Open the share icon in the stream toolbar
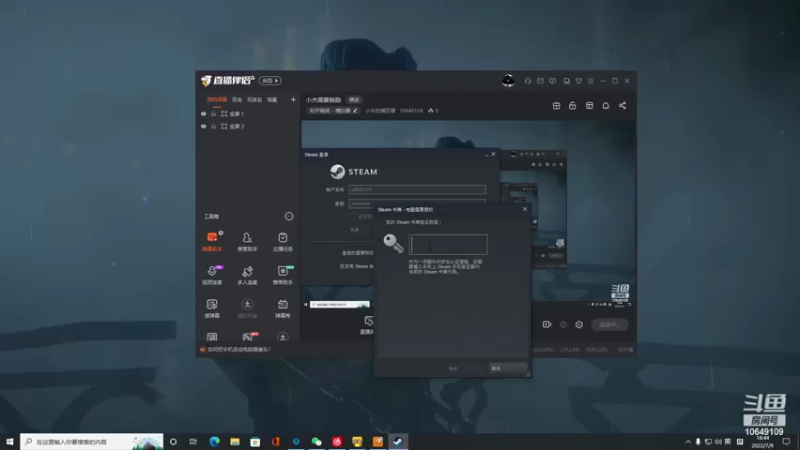 (622, 106)
